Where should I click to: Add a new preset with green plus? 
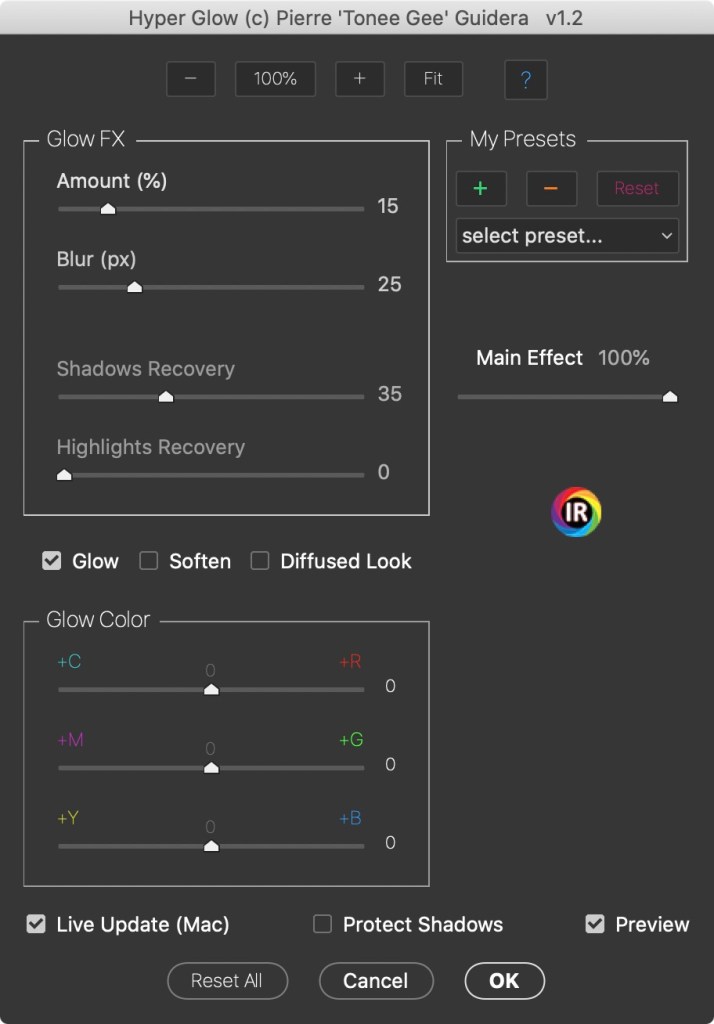coord(481,188)
